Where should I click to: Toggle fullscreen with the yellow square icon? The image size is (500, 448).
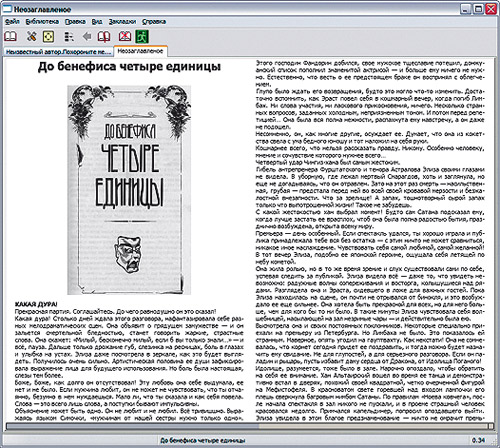coord(48,36)
